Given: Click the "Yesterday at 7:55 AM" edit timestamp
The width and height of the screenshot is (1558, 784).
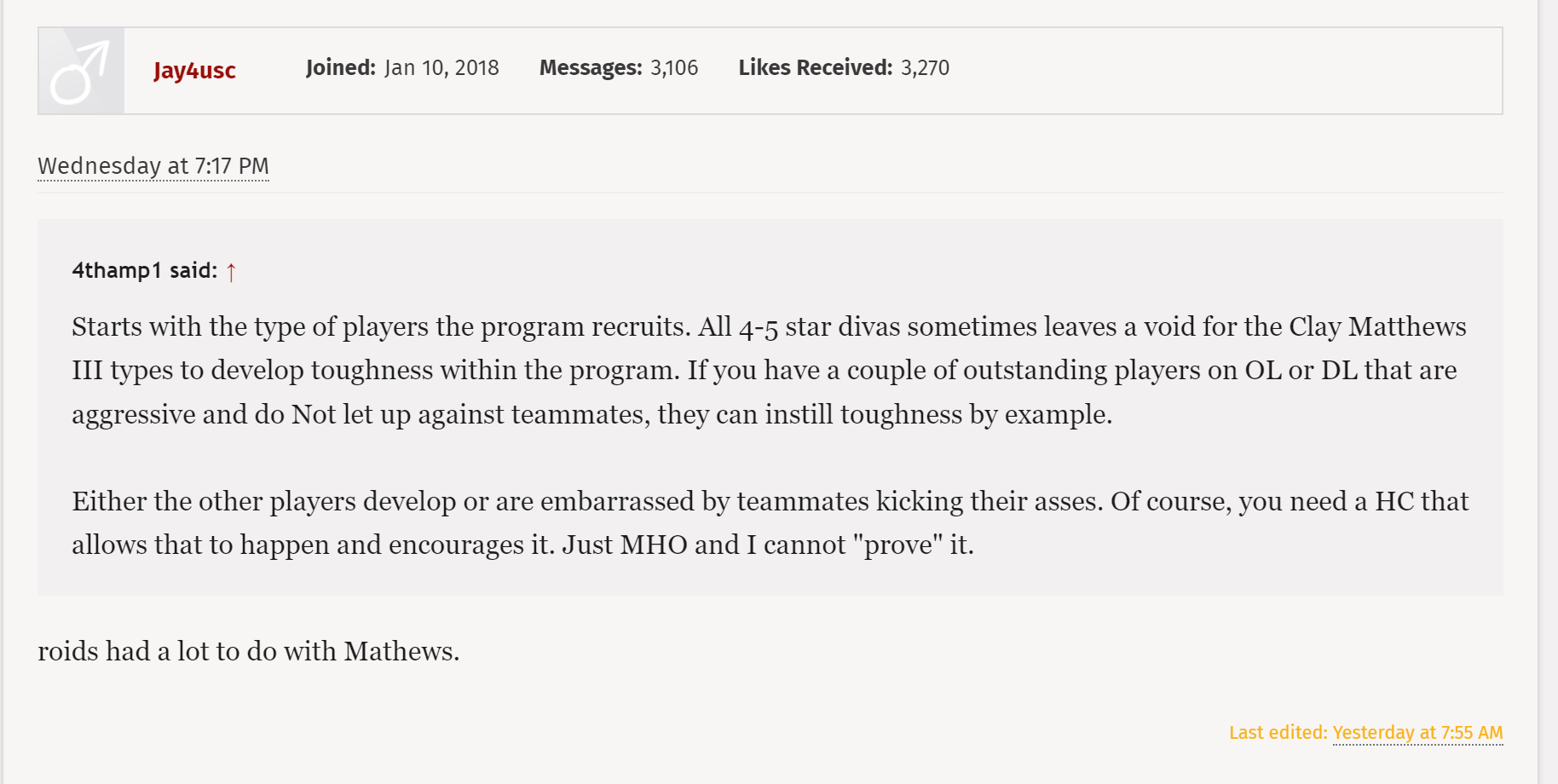Looking at the screenshot, I should pyautogui.click(x=1417, y=733).
